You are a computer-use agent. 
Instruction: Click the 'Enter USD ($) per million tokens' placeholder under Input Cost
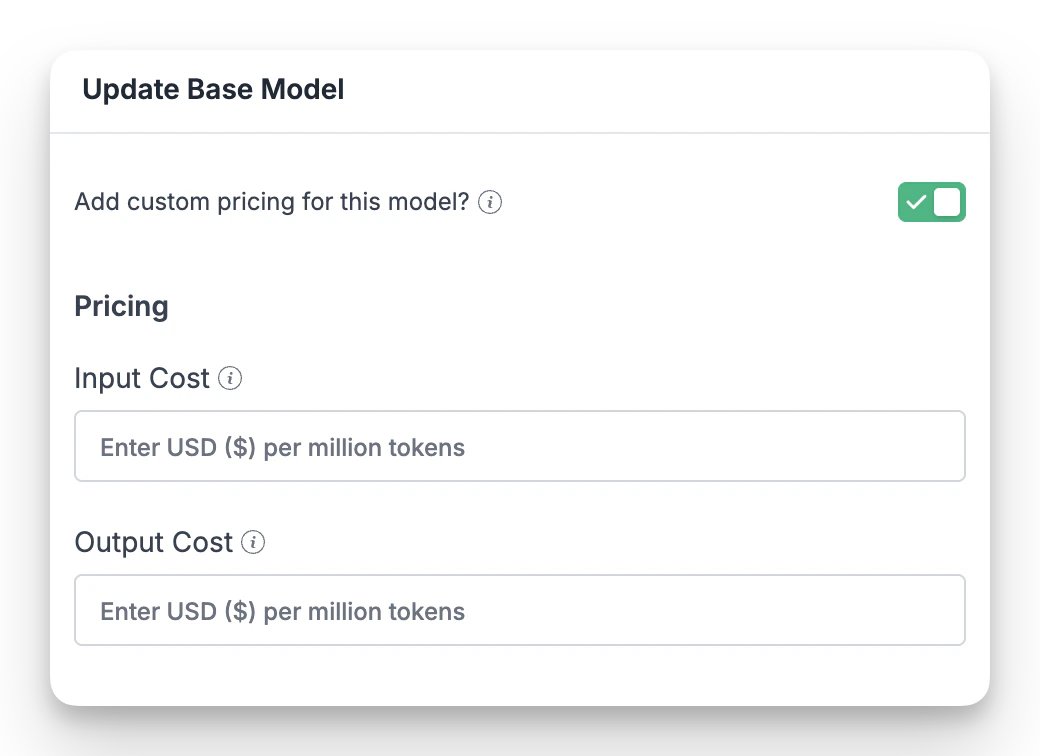282,447
